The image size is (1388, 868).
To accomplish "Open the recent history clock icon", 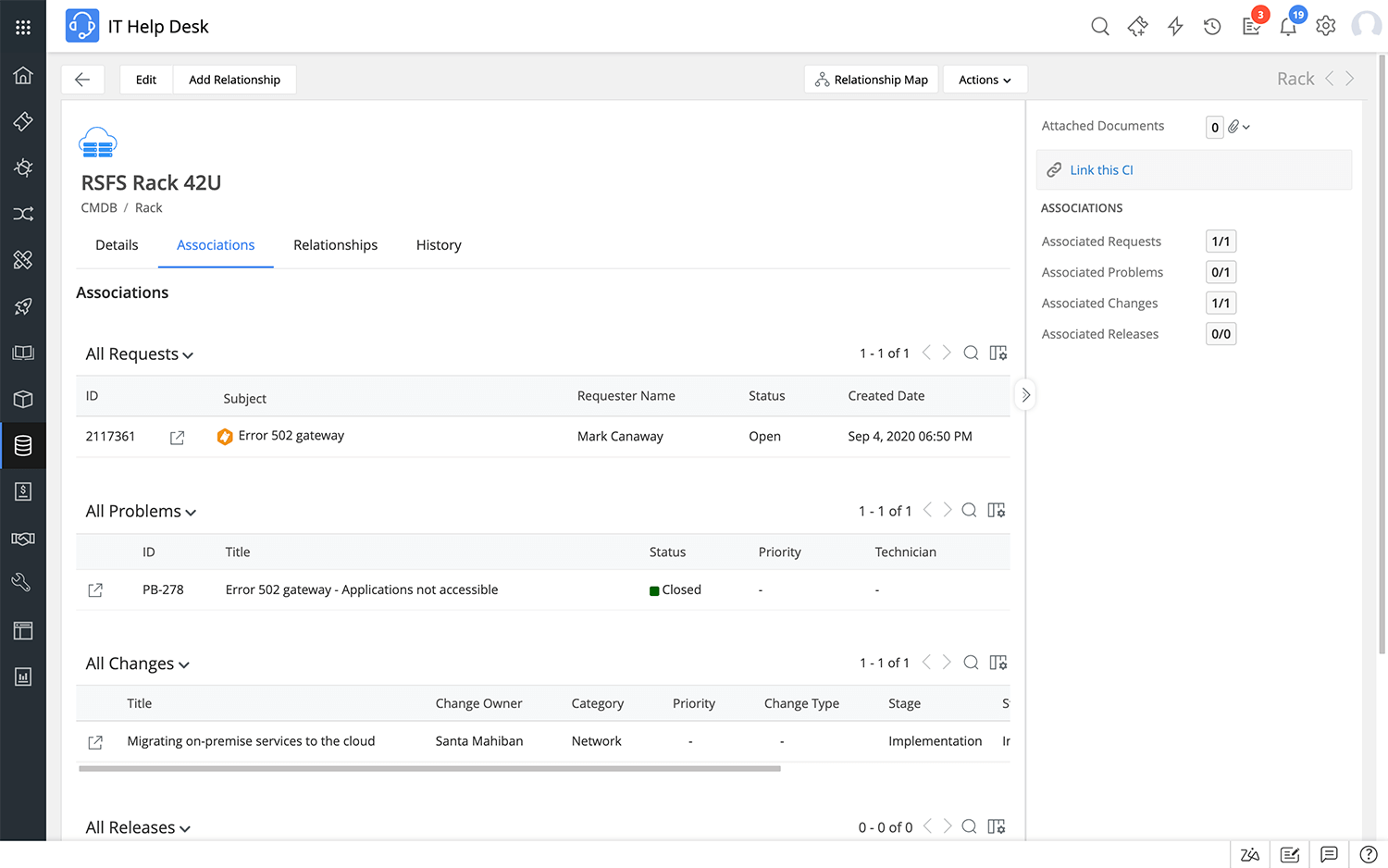I will [x=1212, y=26].
